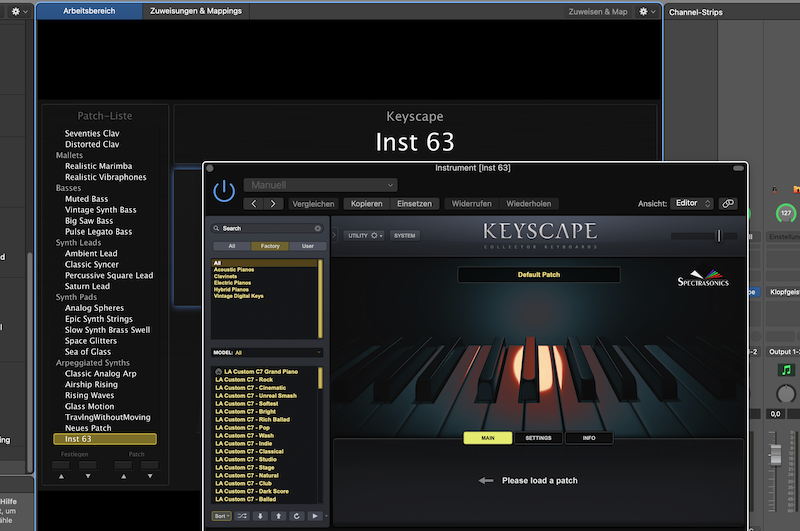Click the left up arrow under Festlegen
The width and height of the screenshot is (800, 531).
tap(61, 476)
